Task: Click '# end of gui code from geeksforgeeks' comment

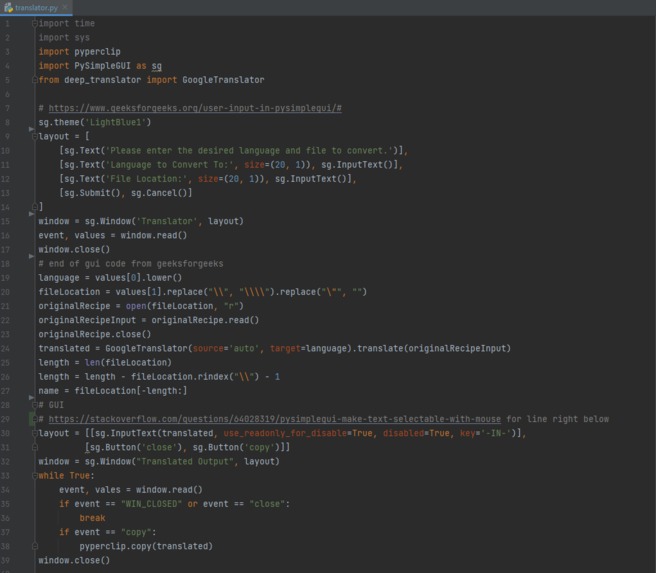Action: click(x=131, y=264)
